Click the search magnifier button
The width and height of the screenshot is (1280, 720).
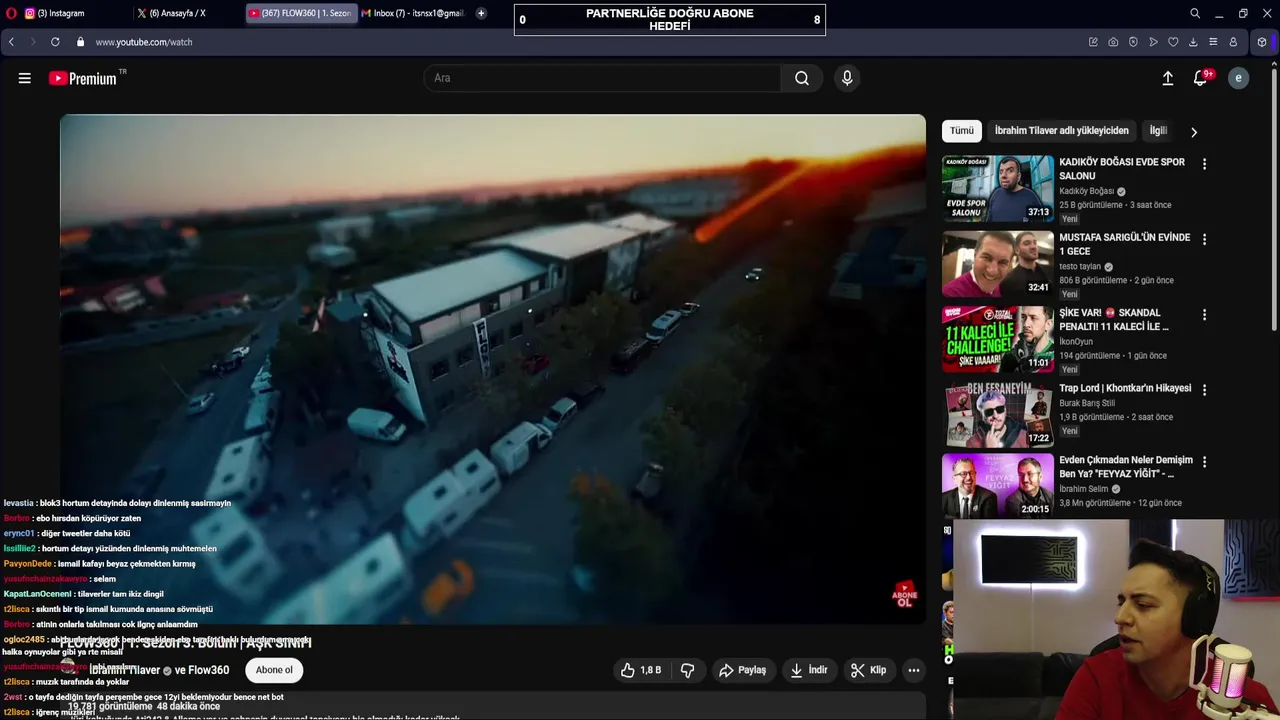[x=802, y=78]
